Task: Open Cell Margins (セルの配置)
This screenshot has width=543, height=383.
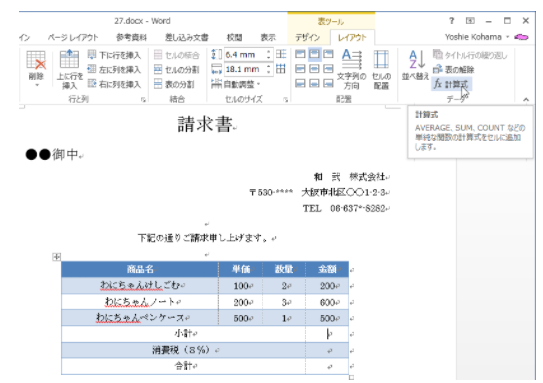Action: pyautogui.click(x=381, y=69)
